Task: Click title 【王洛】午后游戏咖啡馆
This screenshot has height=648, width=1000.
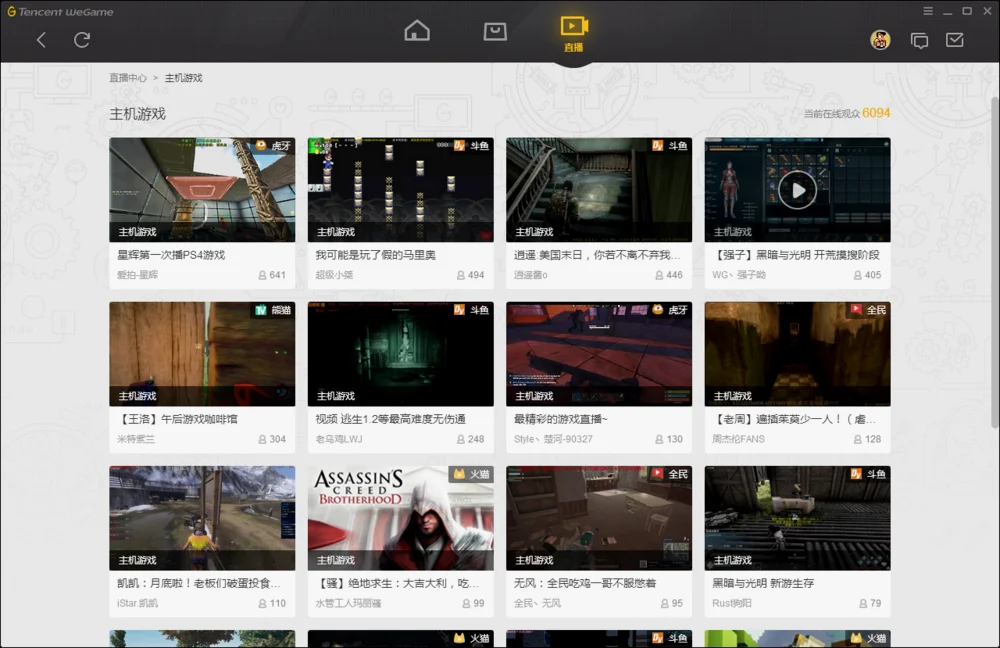Action: [x=177, y=419]
